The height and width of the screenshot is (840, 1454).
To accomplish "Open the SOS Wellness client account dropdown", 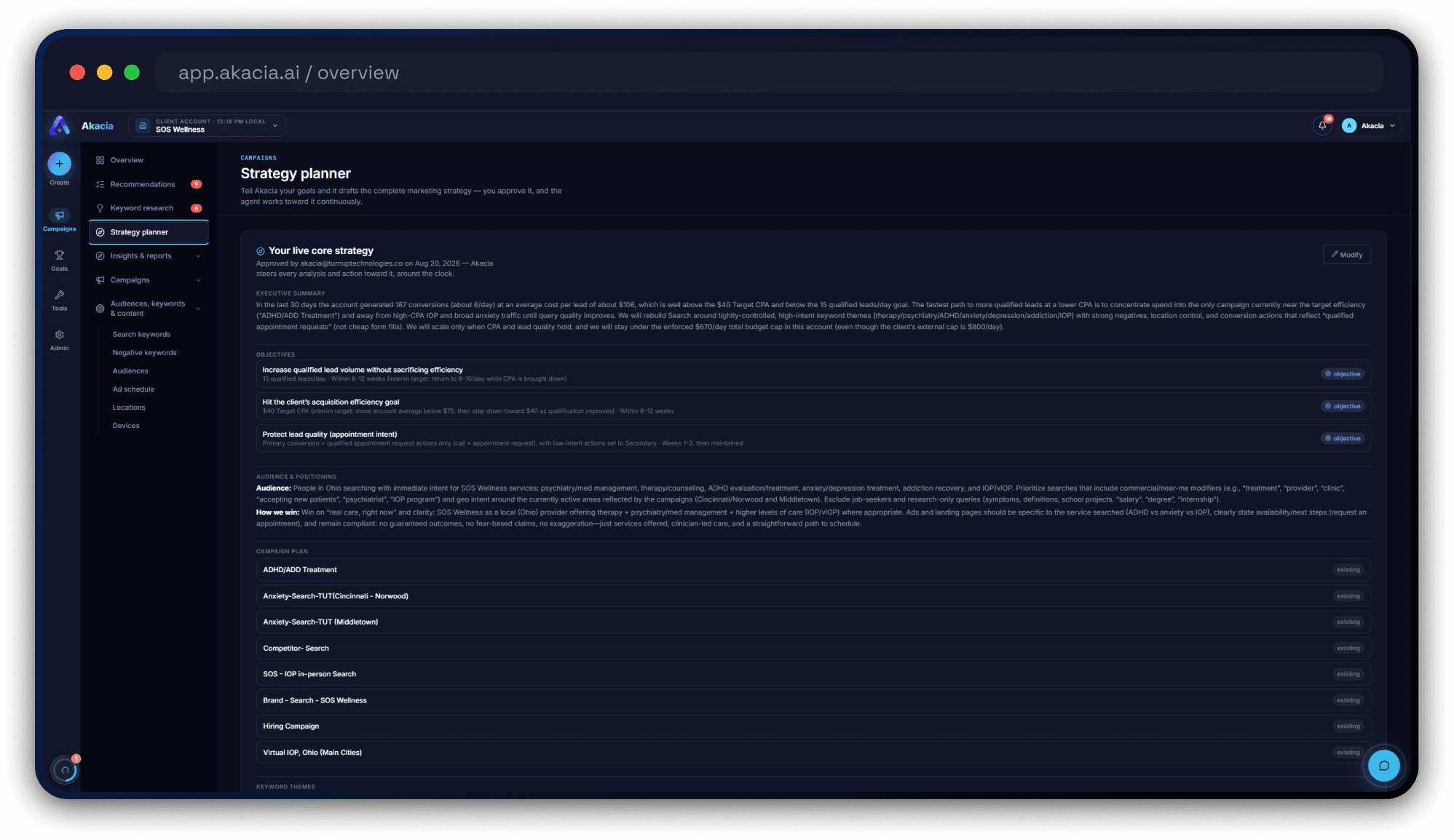I will point(208,126).
